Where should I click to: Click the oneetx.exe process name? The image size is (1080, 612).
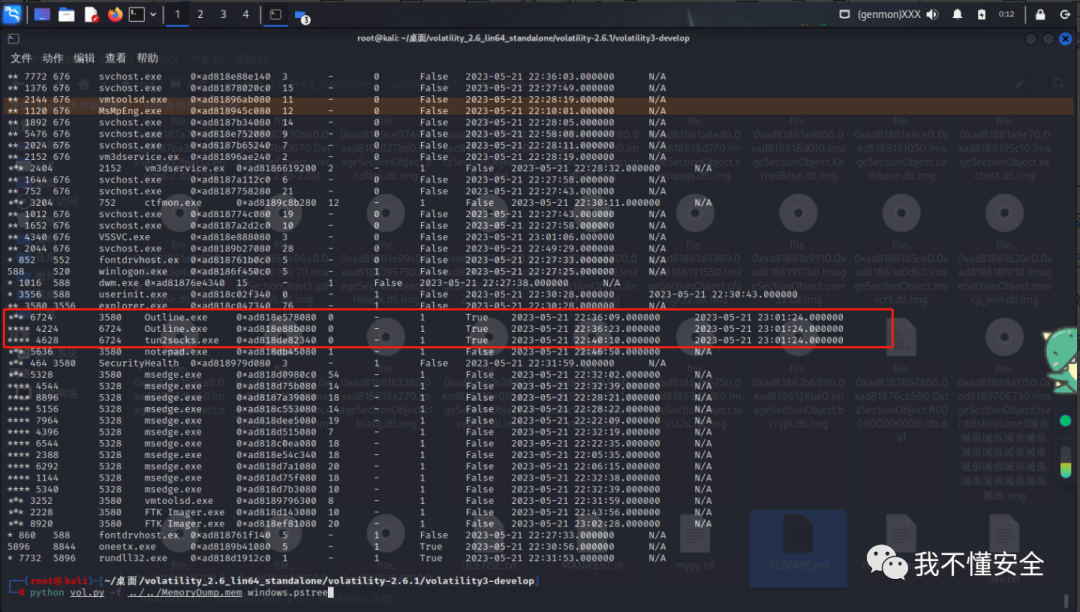pos(127,547)
